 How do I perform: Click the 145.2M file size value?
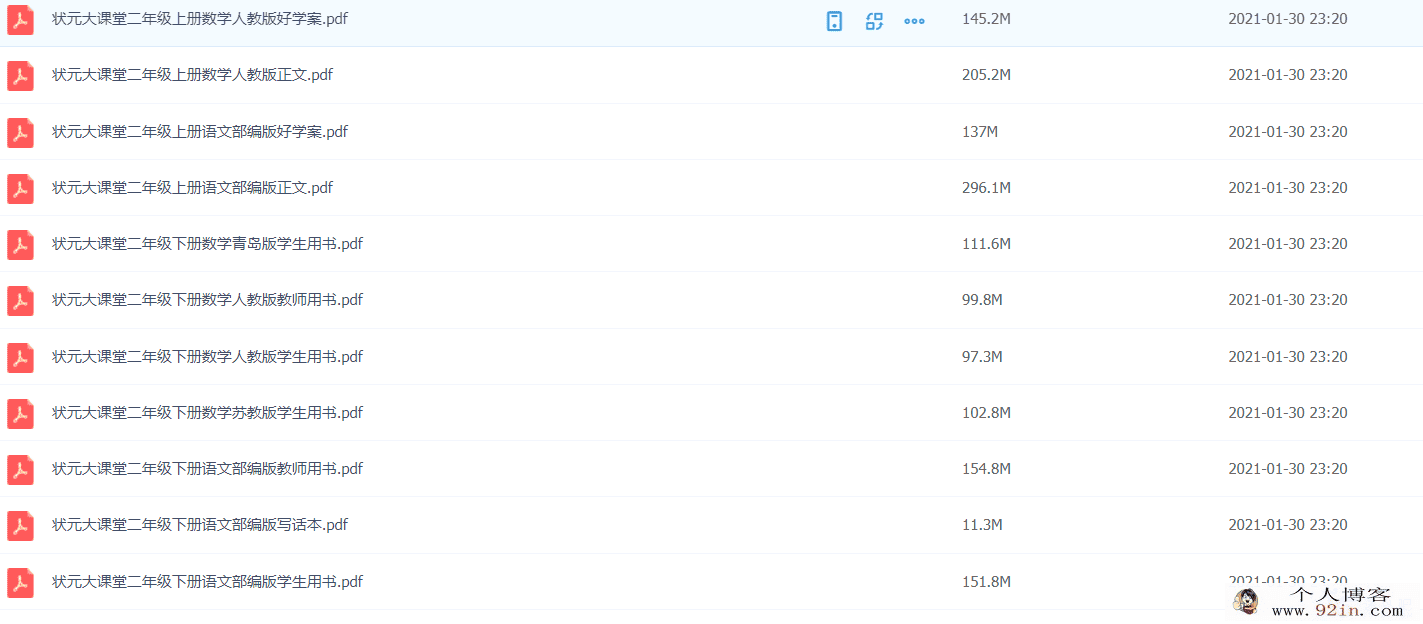click(986, 19)
